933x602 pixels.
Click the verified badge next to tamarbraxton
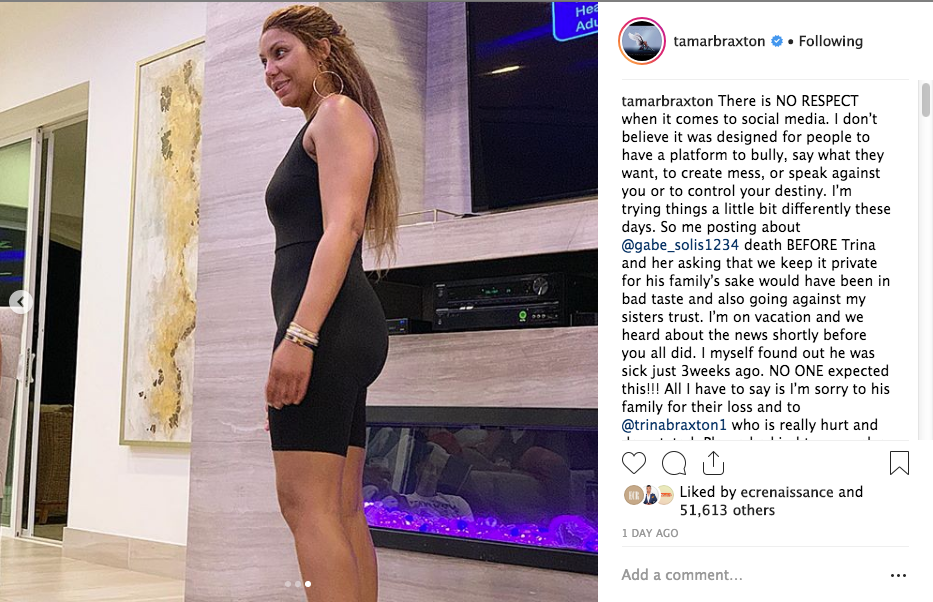[777, 41]
